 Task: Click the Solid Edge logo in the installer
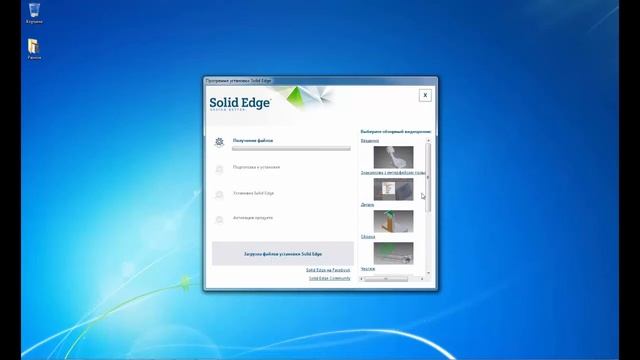[x=240, y=103]
